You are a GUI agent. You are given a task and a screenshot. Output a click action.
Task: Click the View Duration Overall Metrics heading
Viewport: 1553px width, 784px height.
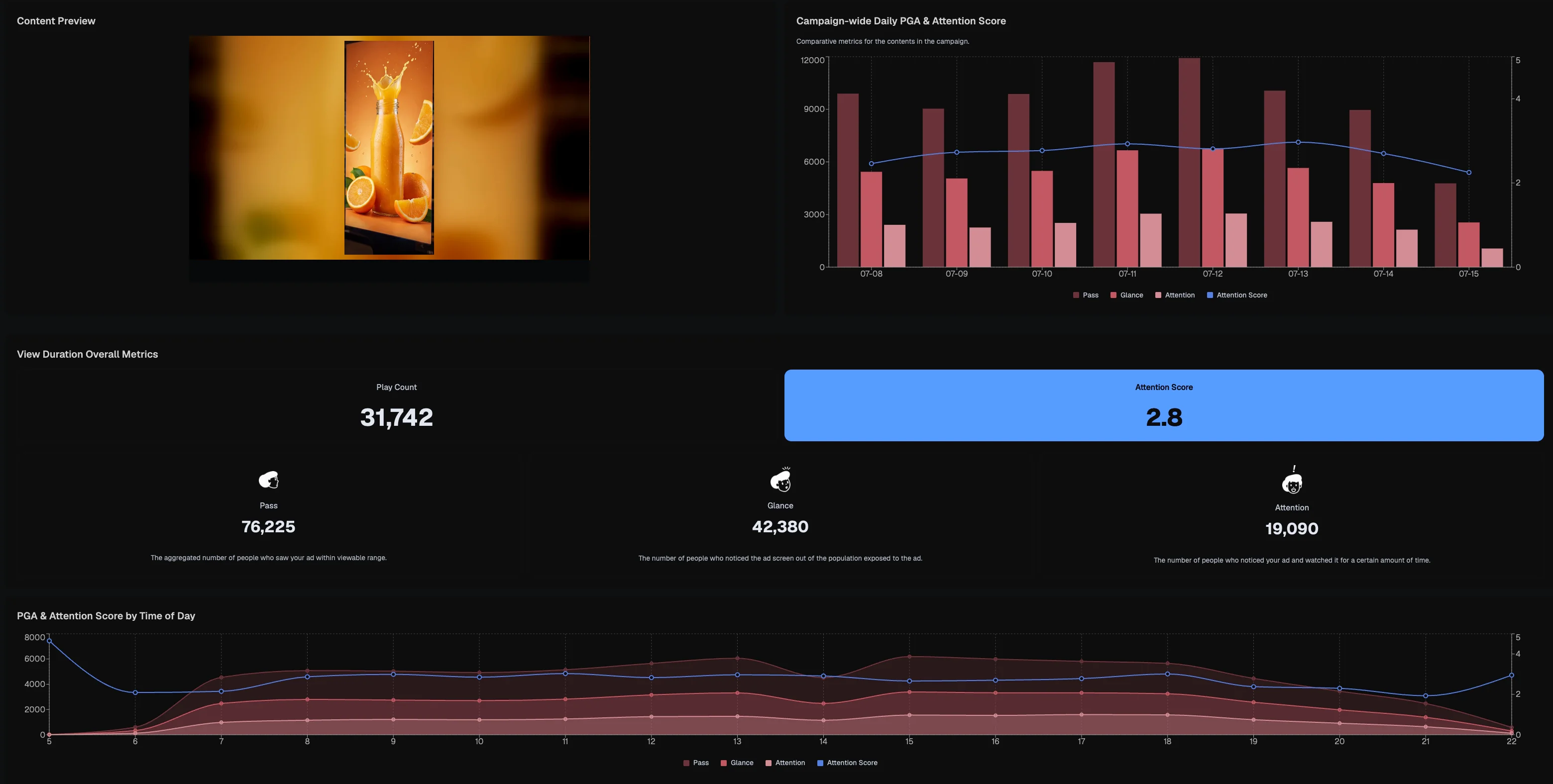pos(88,354)
